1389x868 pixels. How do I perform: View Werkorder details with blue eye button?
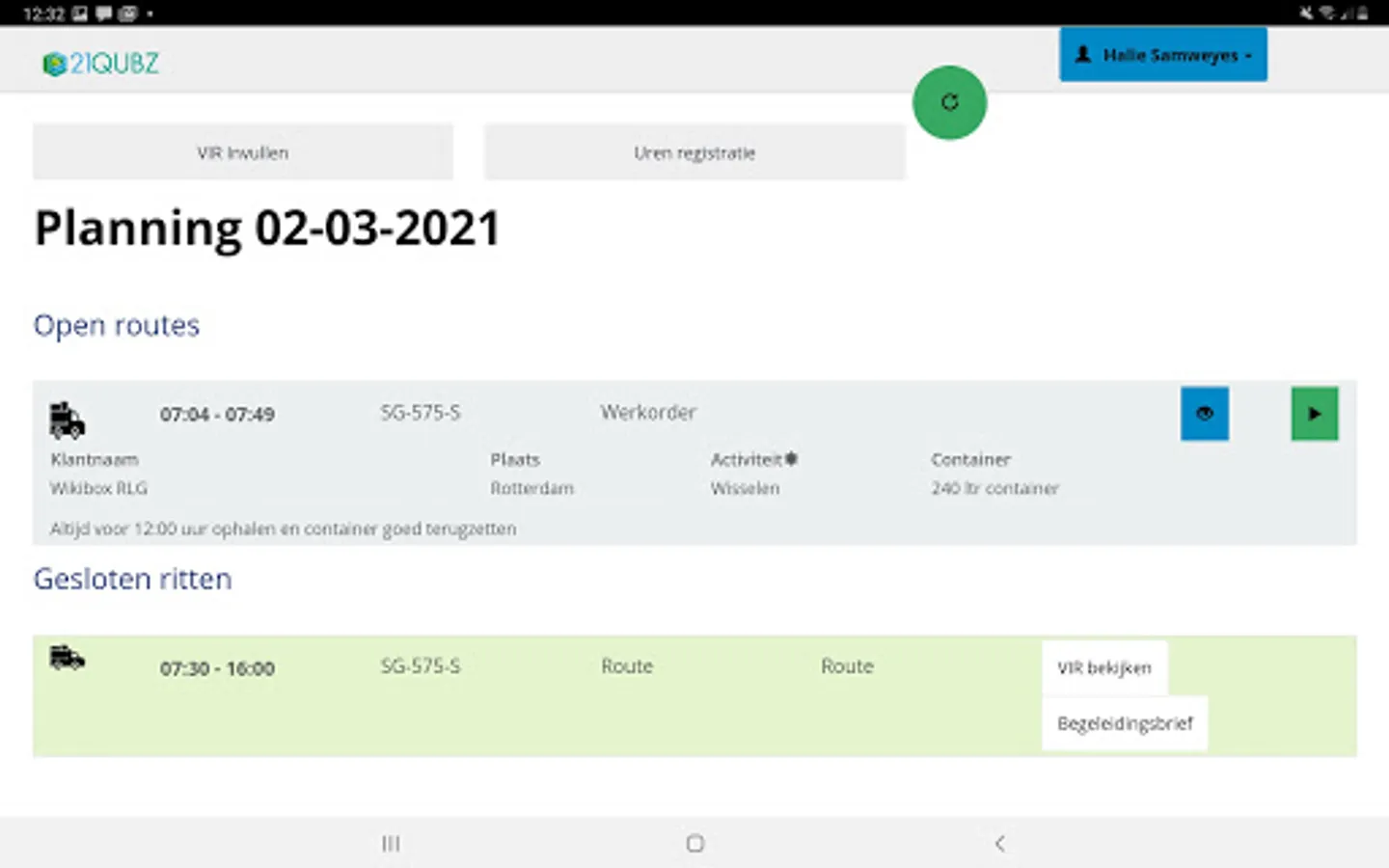pos(1205,414)
